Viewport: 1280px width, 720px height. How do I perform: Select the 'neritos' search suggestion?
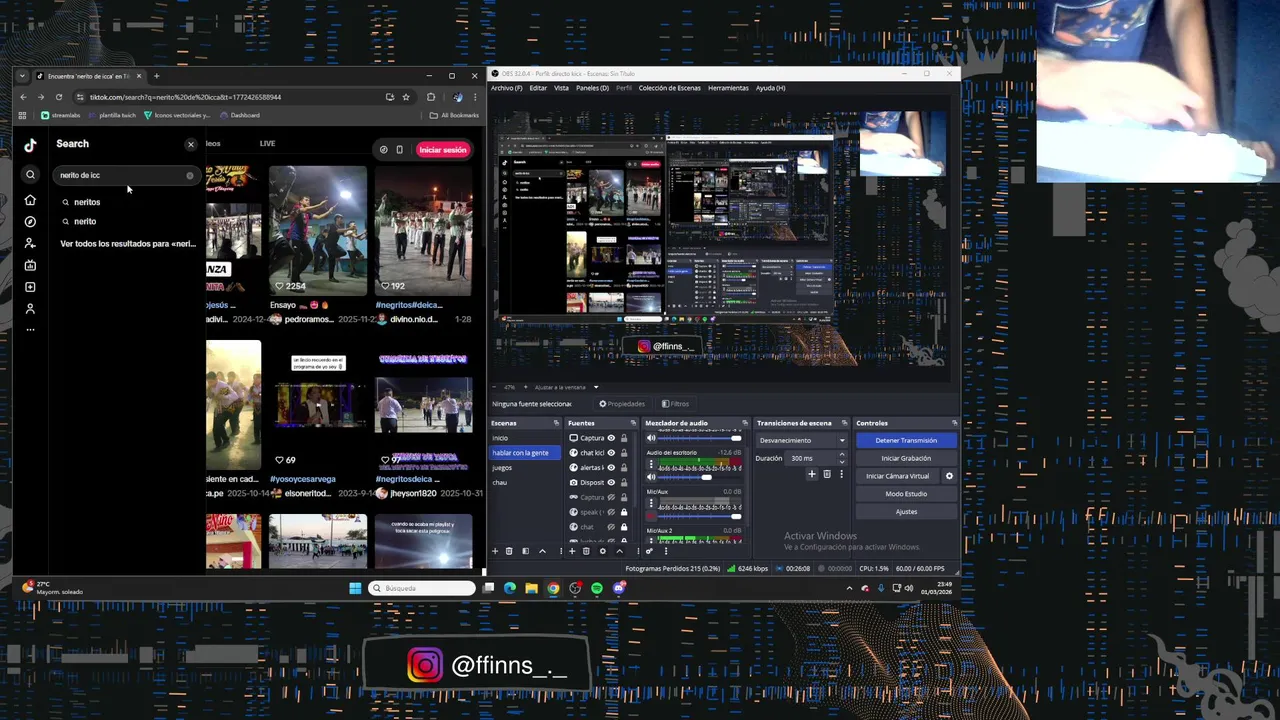87,202
